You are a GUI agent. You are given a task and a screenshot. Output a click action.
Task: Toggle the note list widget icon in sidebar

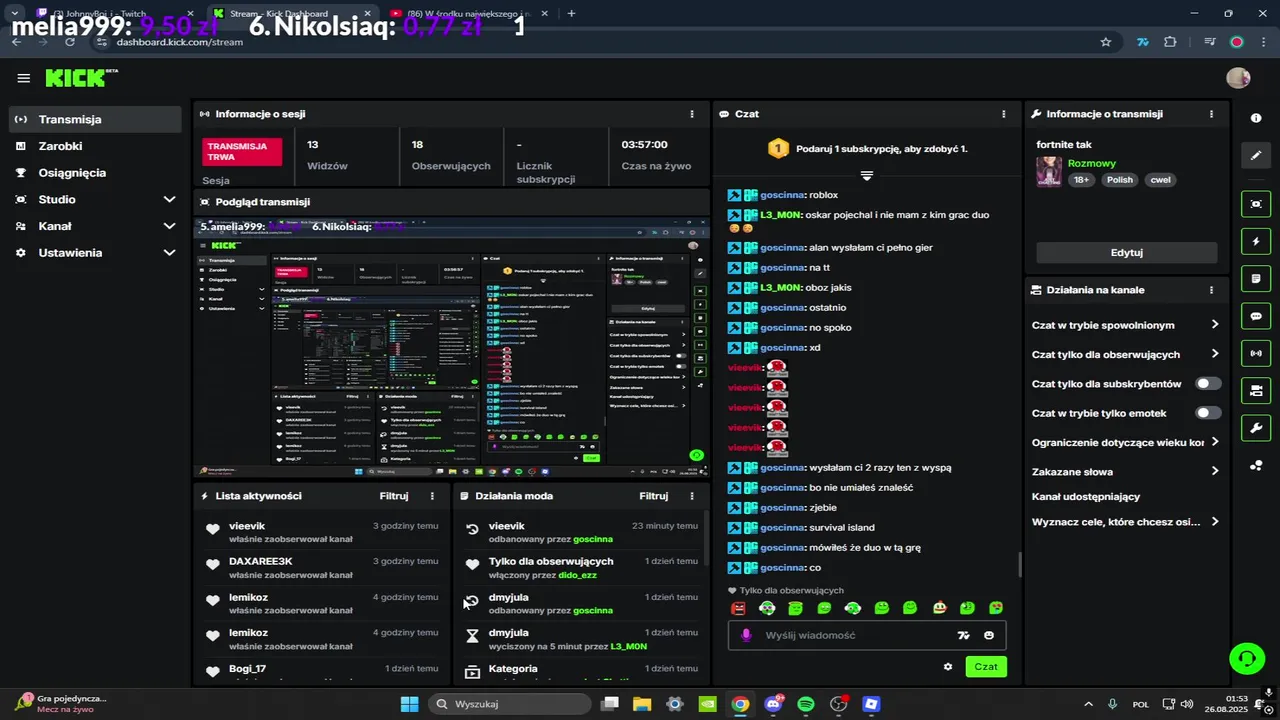[1256, 279]
